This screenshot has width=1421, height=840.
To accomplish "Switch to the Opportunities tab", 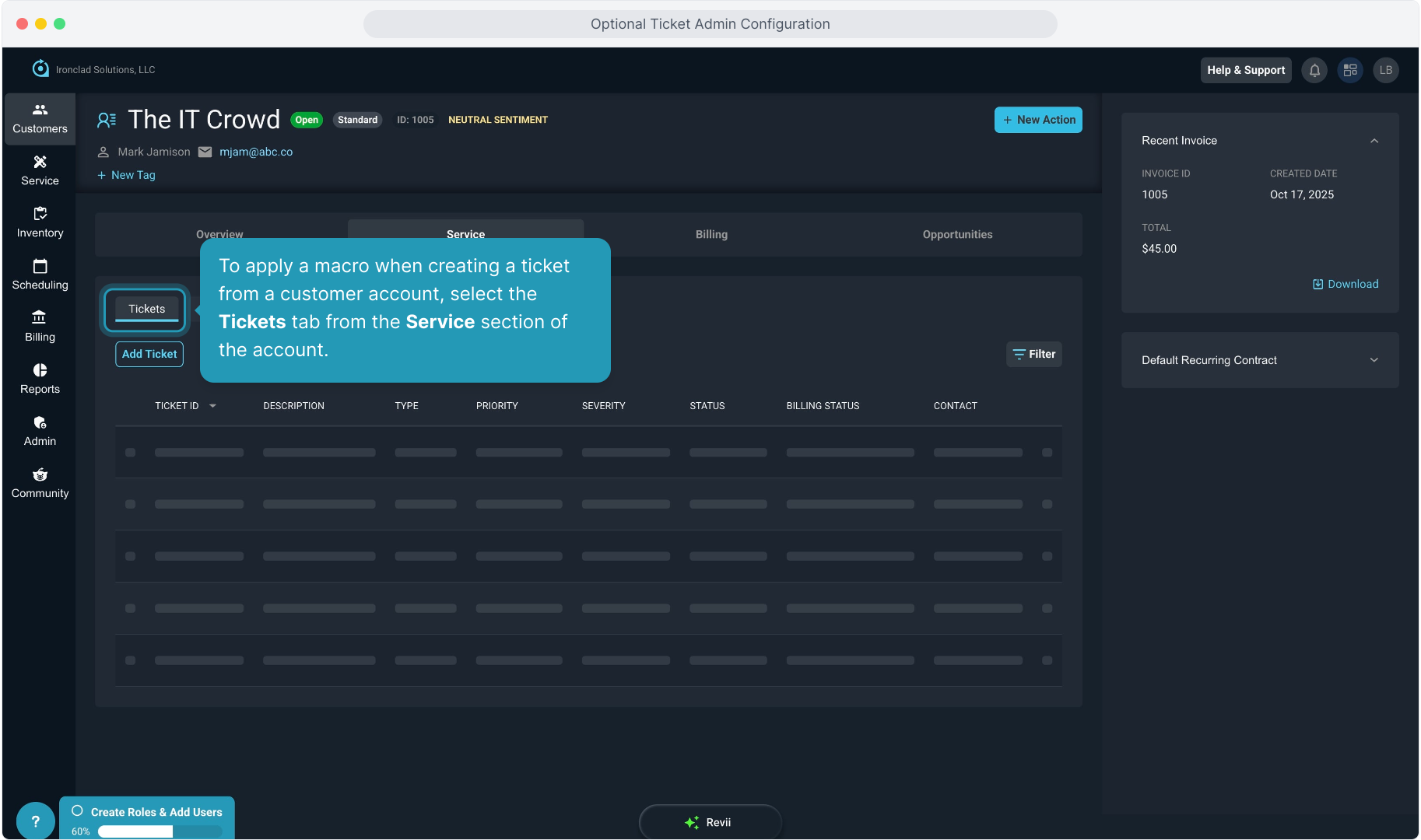I will pyautogui.click(x=957, y=234).
